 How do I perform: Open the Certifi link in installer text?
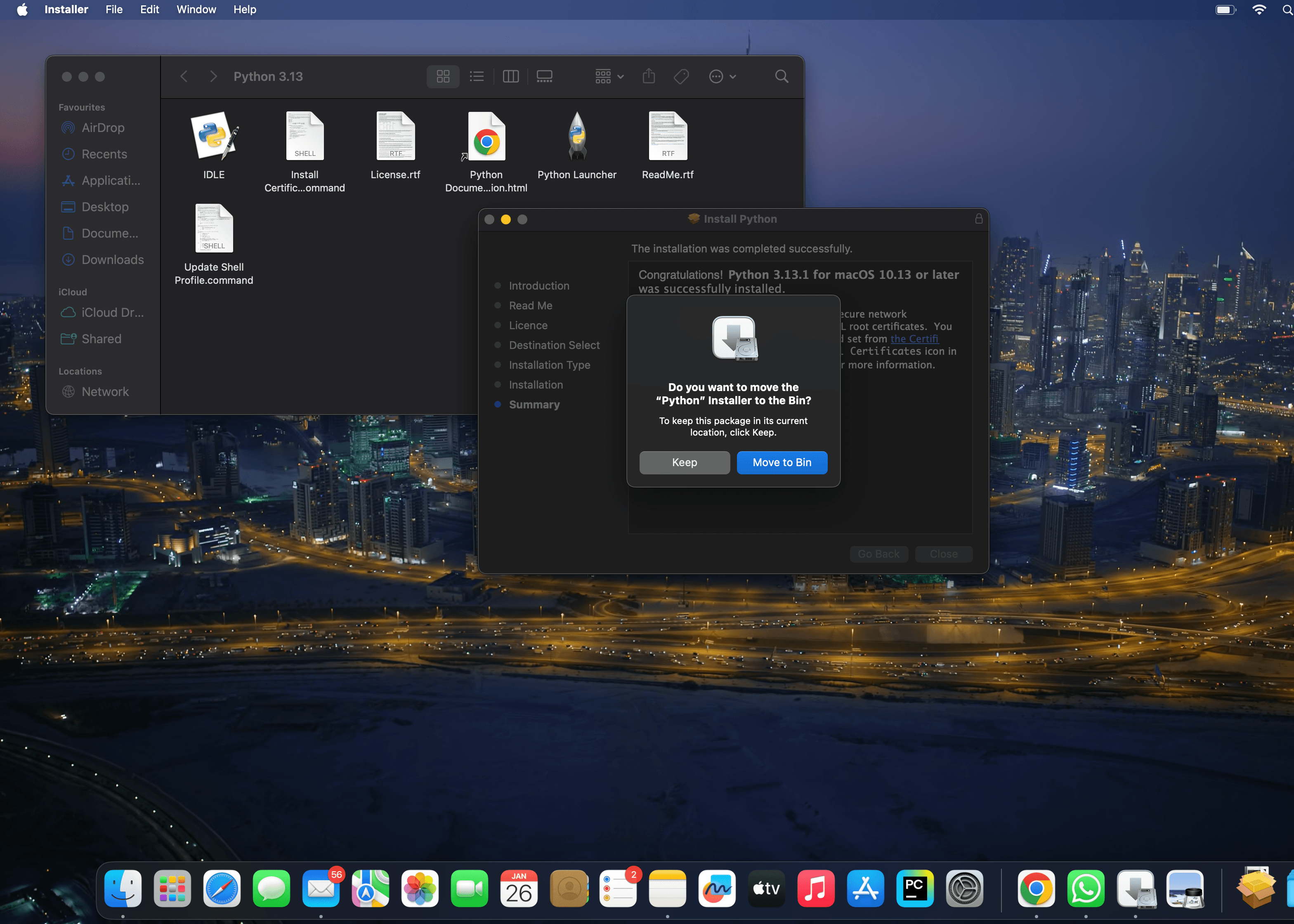(914, 339)
